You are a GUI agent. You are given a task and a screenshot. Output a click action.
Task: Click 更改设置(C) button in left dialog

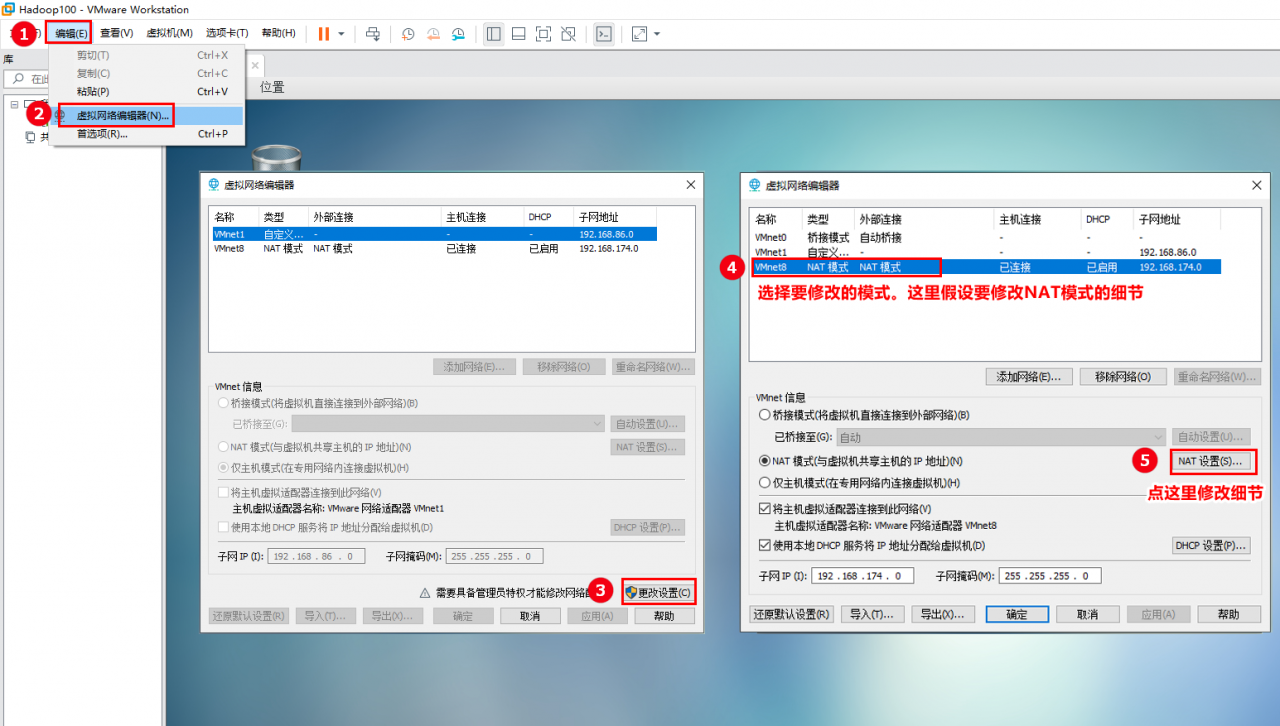(658, 592)
